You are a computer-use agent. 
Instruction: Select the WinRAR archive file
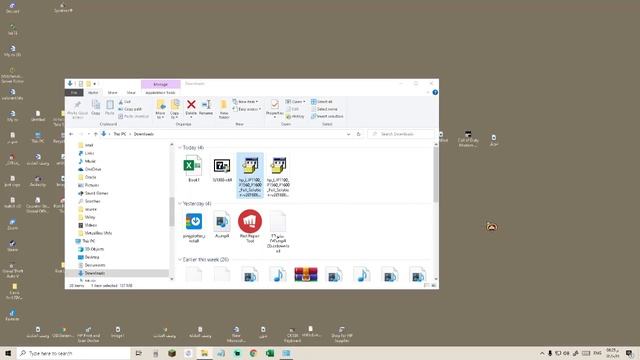[306, 274]
